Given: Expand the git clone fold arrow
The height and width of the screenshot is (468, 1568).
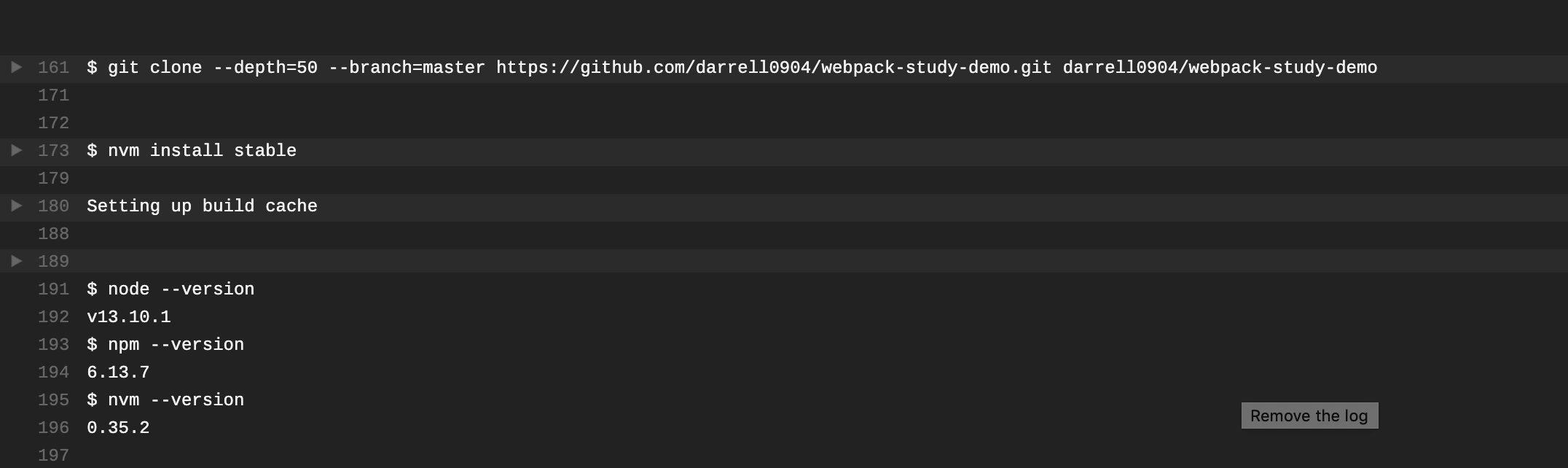Looking at the screenshot, I should click(x=16, y=68).
